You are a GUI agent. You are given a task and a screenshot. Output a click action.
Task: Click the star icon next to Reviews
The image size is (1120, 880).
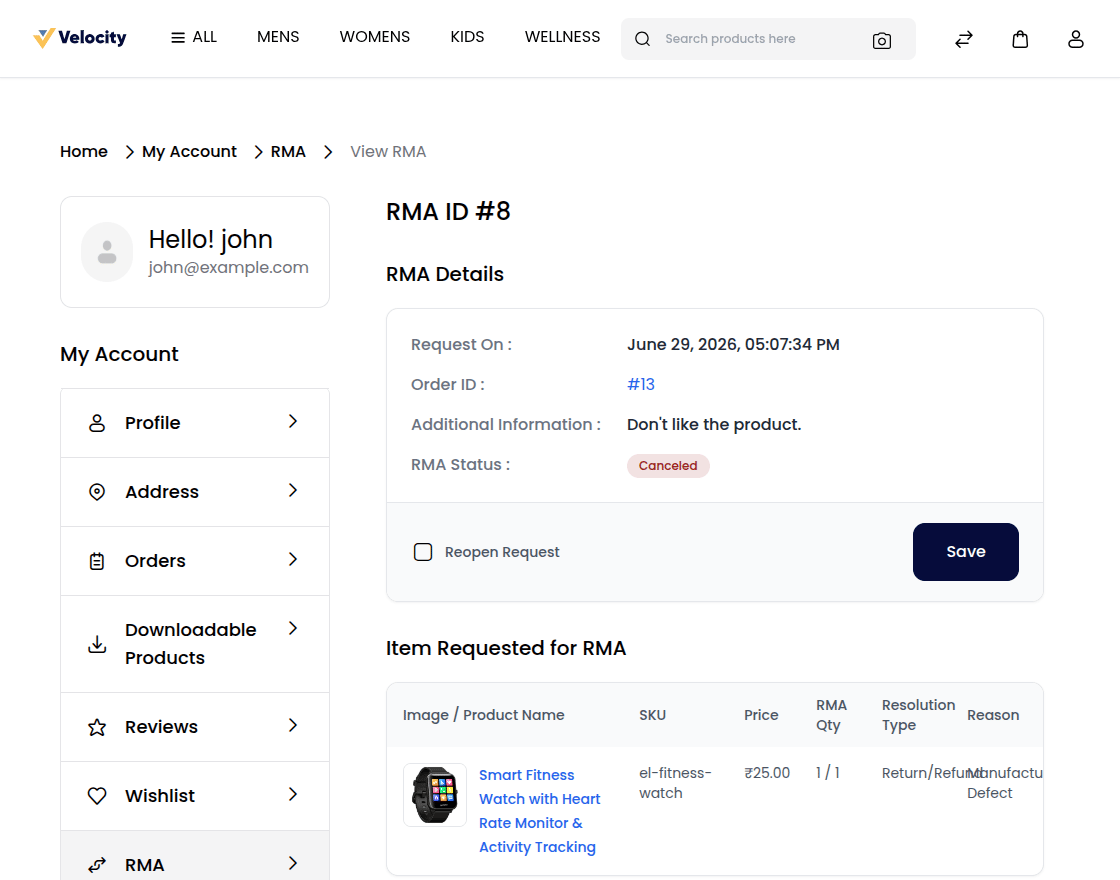[x=97, y=727]
